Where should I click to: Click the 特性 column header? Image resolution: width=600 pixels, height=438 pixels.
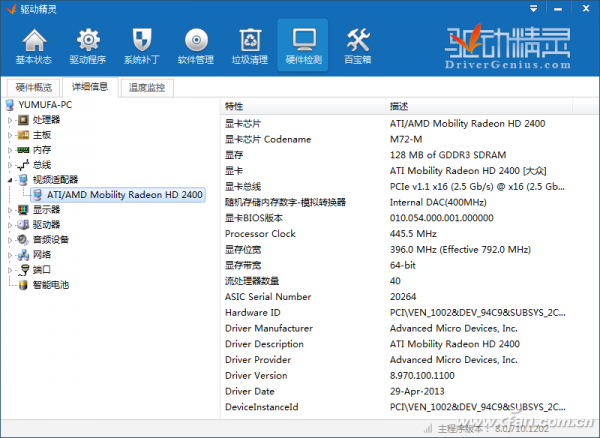click(x=303, y=106)
